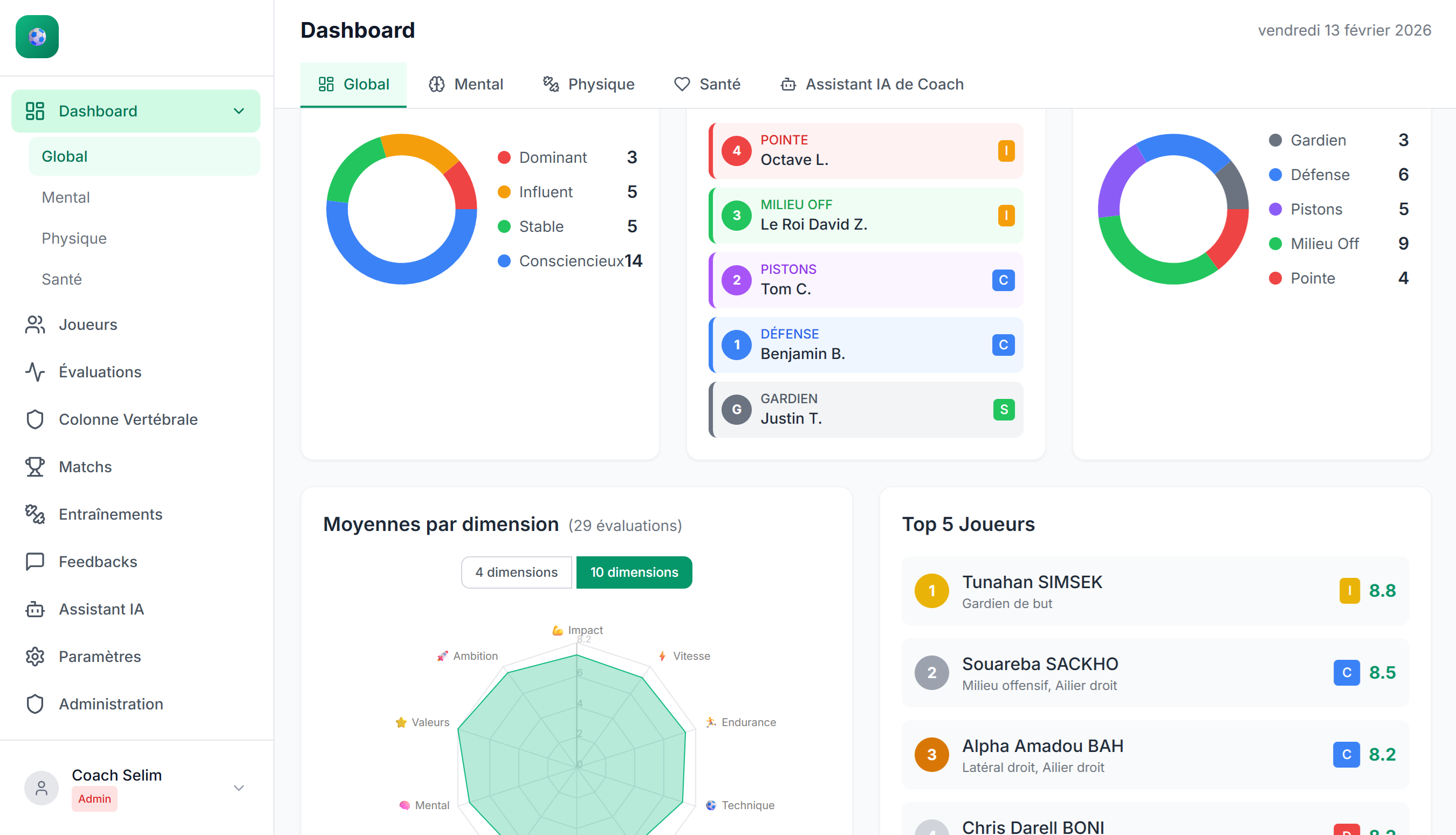Open the Assistant IA de Coach tab
Screen dimensions: 1456x835
pyautogui.click(x=872, y=84)
